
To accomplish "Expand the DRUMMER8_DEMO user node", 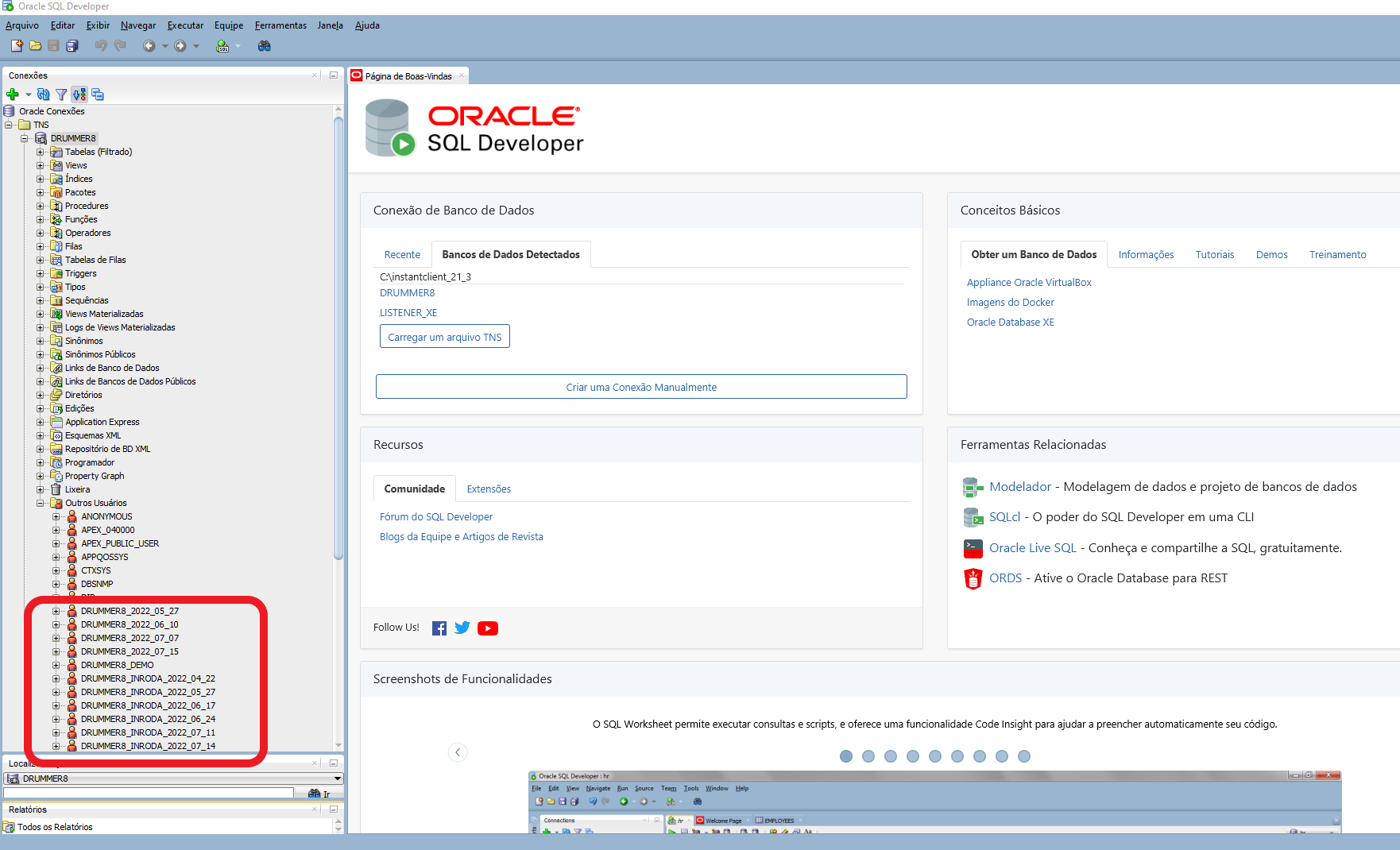I will (x=56, y=665).
